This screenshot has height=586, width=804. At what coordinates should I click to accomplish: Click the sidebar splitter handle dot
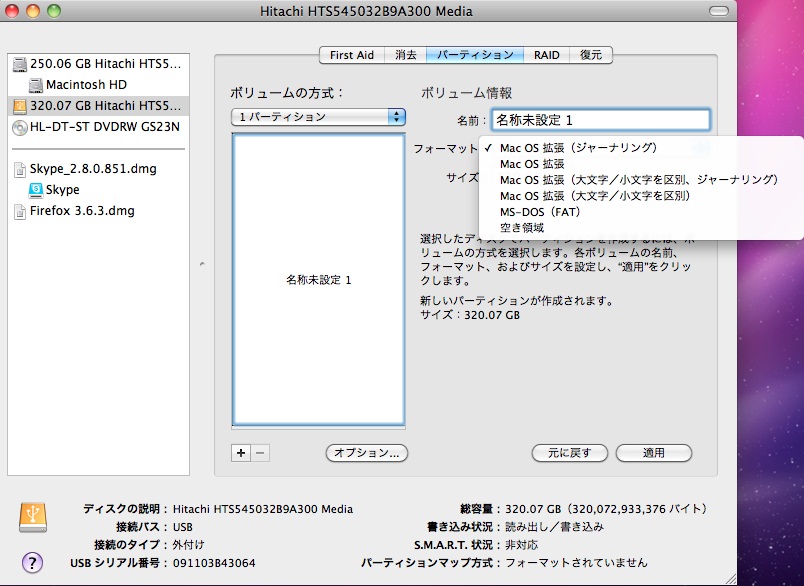tap(202, 265)
